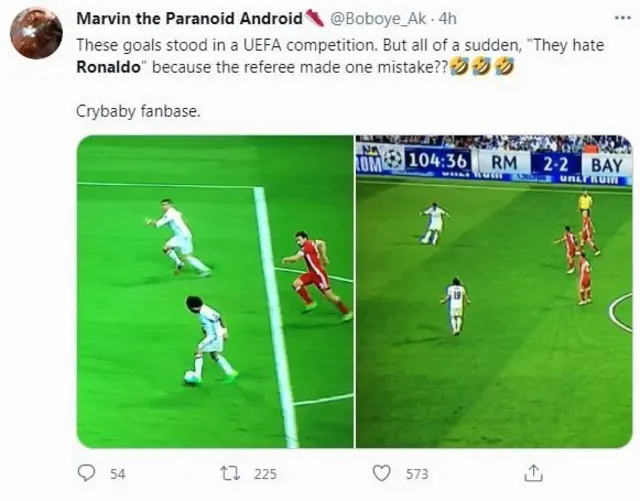The image size is (640, 501).
Task: Like the tweet with heart icon
Action: [382, 473]
